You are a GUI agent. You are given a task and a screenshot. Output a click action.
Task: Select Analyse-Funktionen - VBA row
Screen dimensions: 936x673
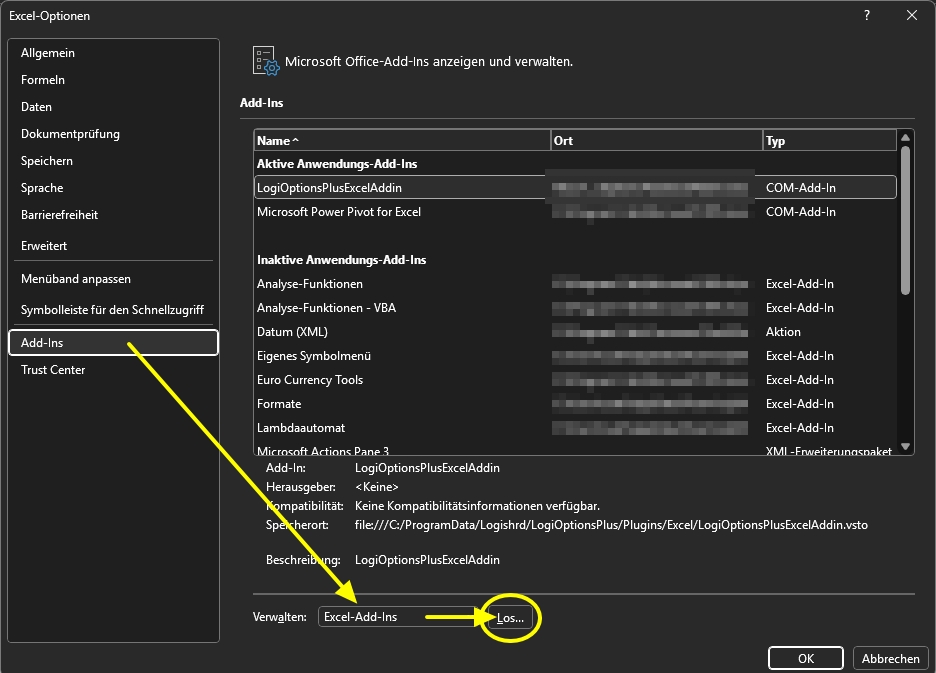coord(326,308)
